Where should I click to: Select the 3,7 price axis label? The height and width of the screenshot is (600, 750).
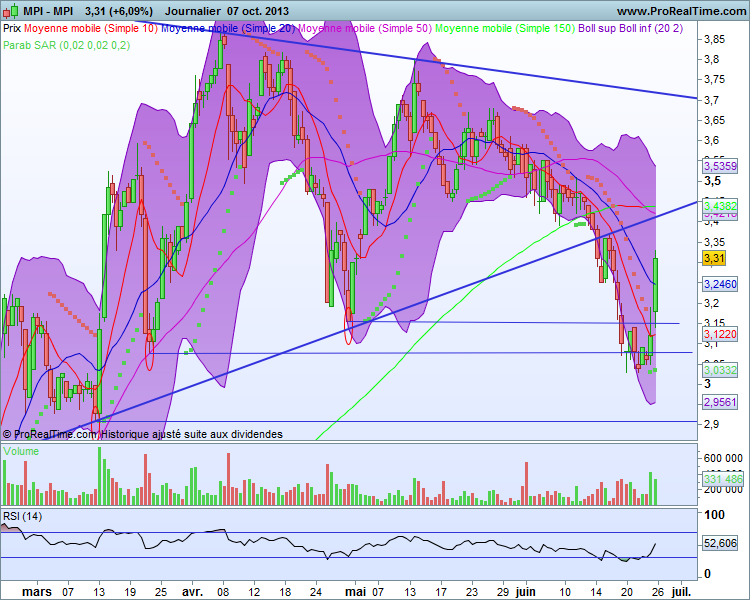pyautogui.click(x=711, y=100)
